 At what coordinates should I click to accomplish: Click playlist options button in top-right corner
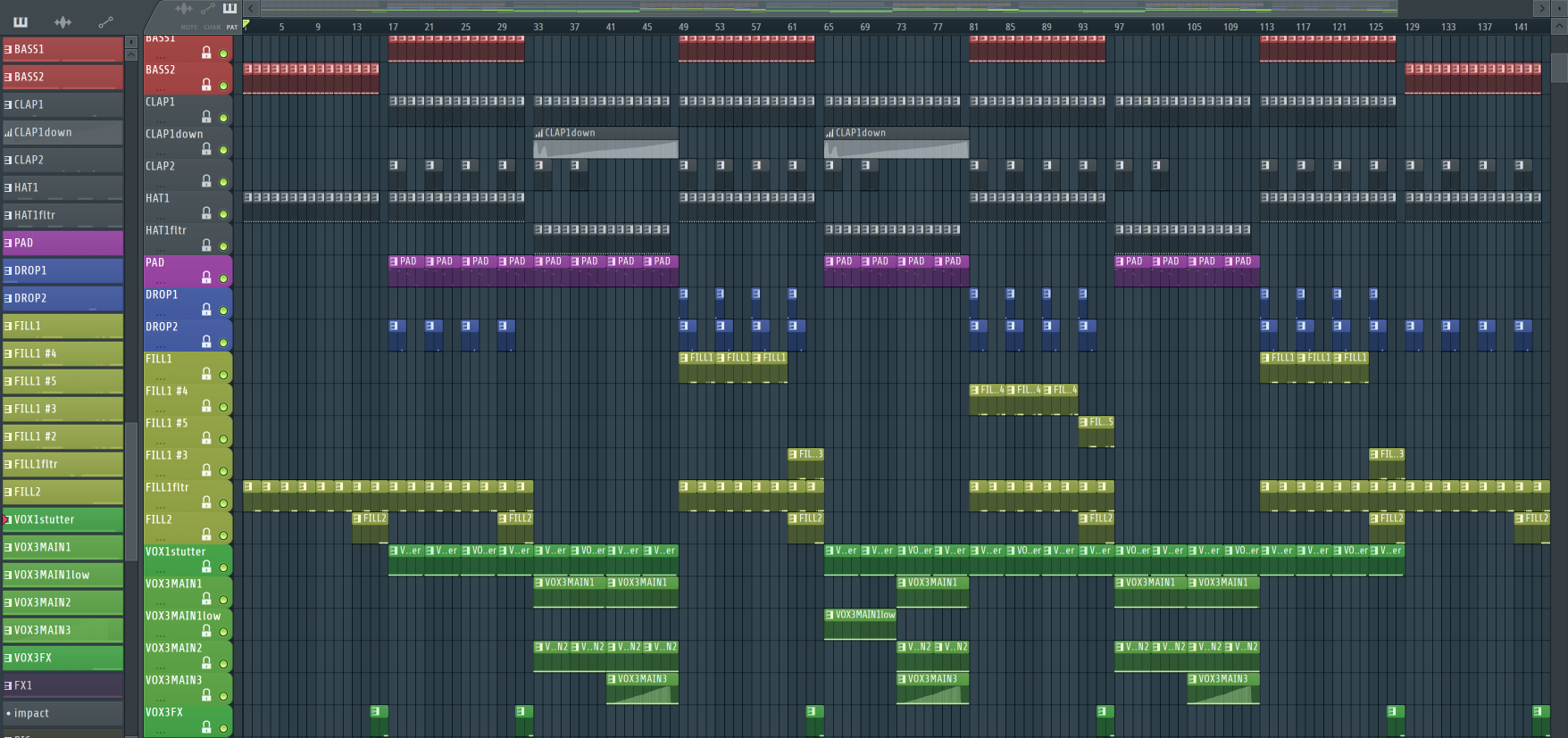1559,9
